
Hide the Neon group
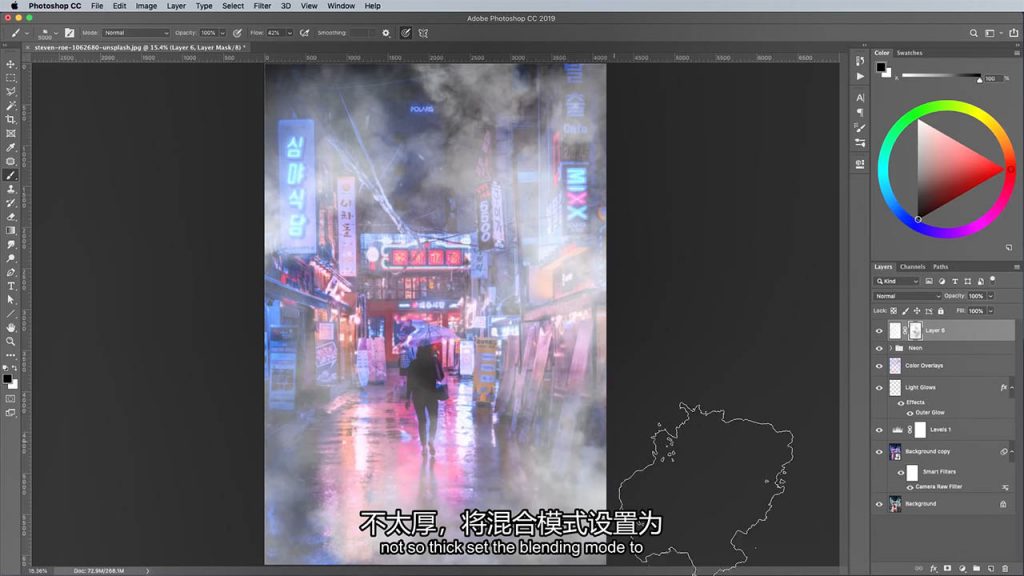(879, 349)
